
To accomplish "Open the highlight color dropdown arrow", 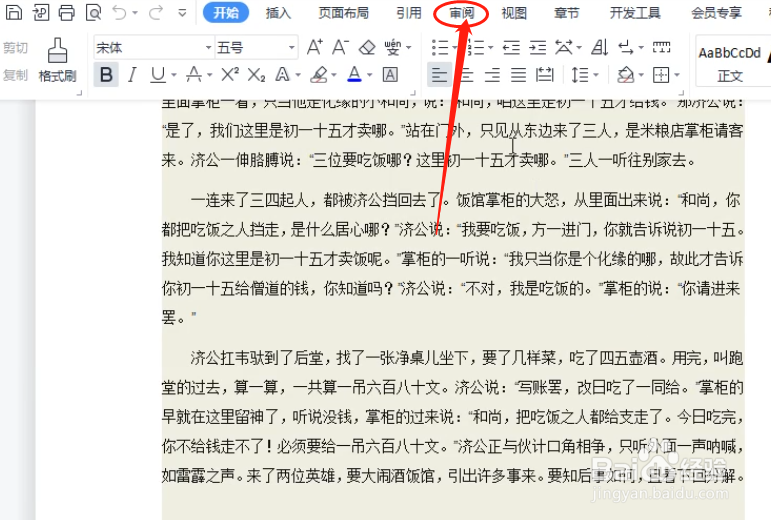I will (x=334, y=75).
